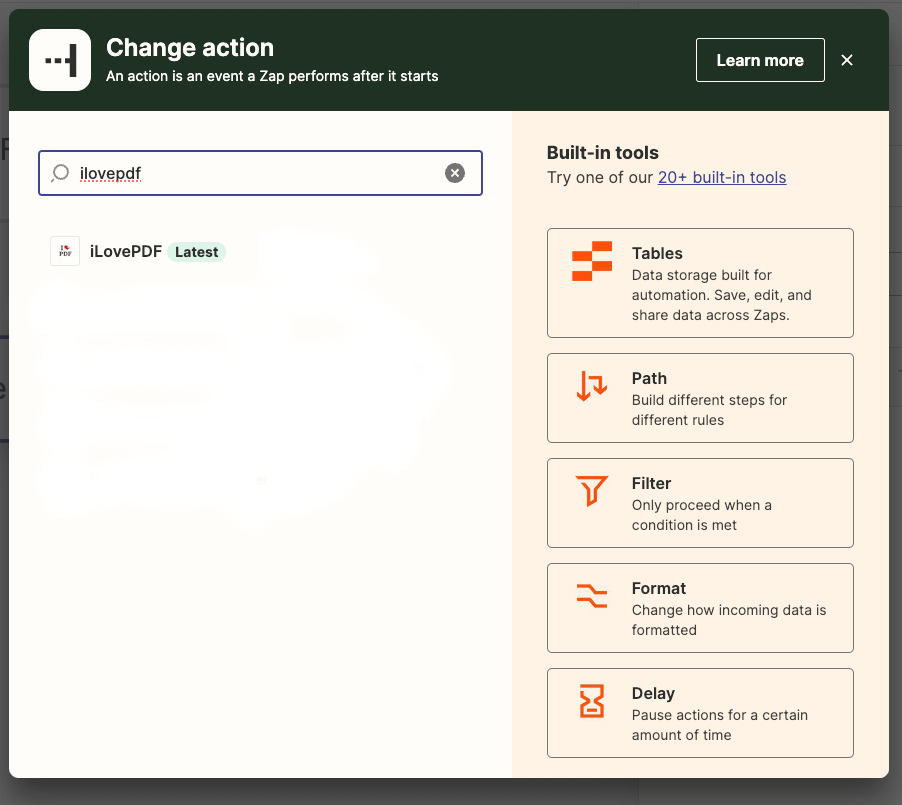The height and width of the screenshot is (805, 902).
Task: Choose the Delay built-in tool card
Action: tap(700, 713)
